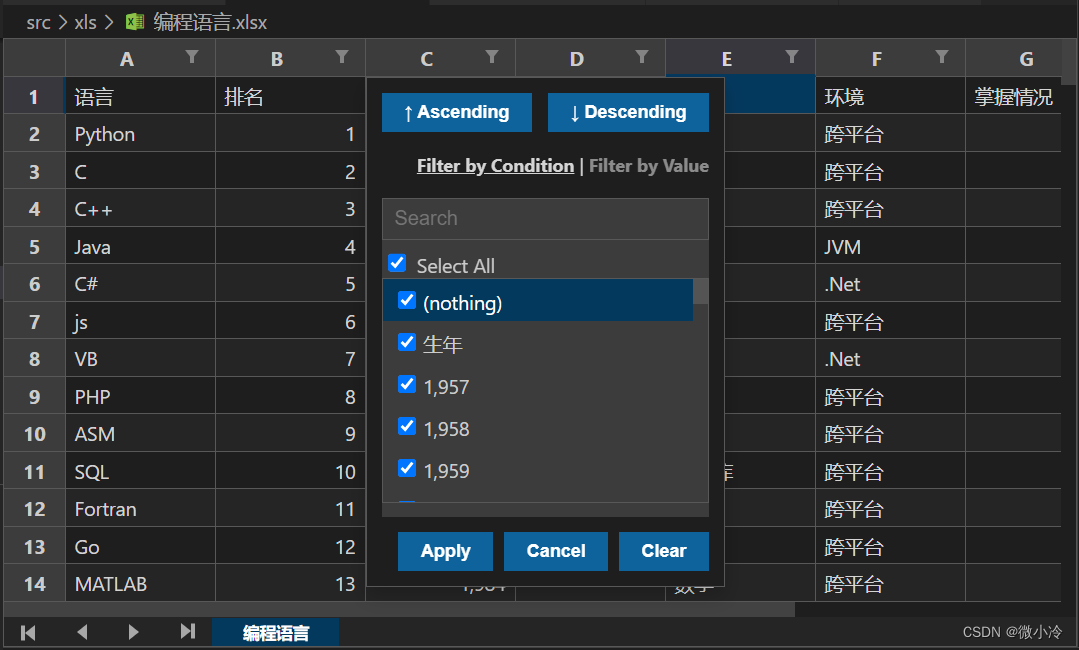Select column A header
The image size is (1079, 650).
[x=140, y=58]
